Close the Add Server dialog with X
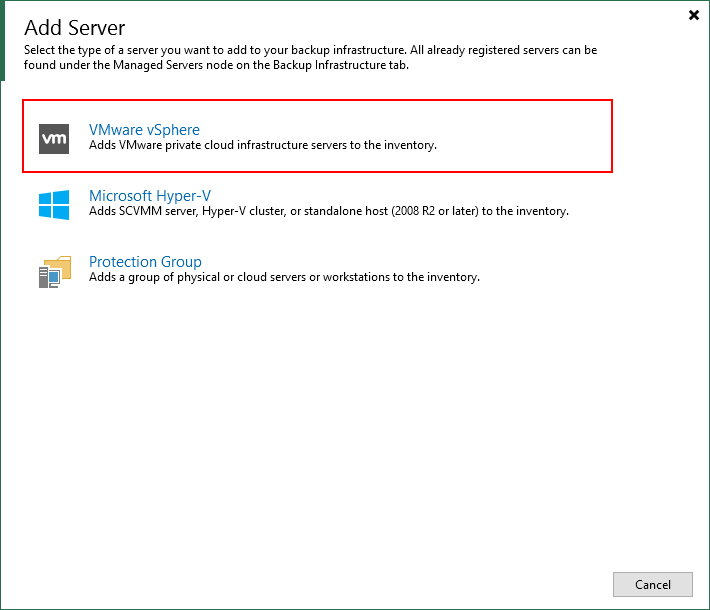The width and height of the screenshot is (710, 610). tap(693, 15)
